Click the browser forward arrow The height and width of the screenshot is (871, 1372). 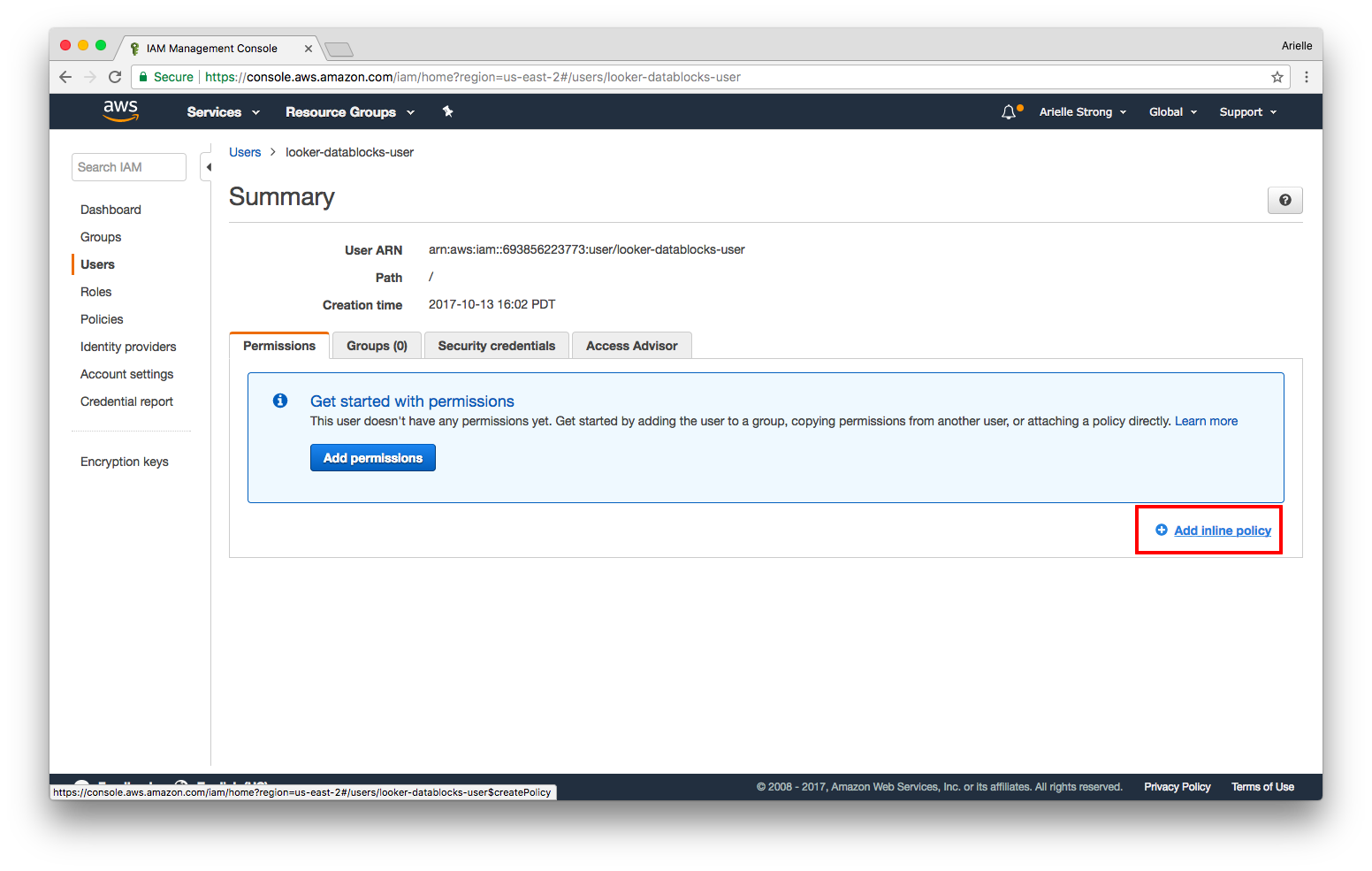tap(89, 77)
